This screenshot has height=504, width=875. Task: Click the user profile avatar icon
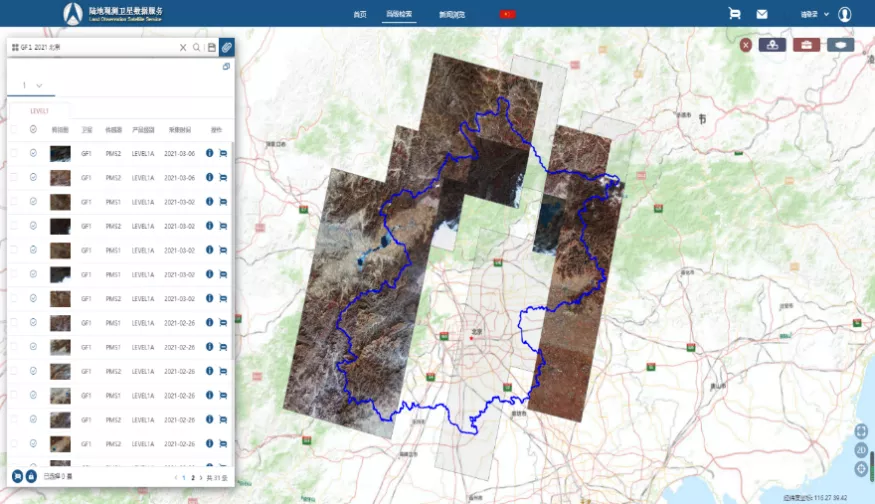[845, 14]
